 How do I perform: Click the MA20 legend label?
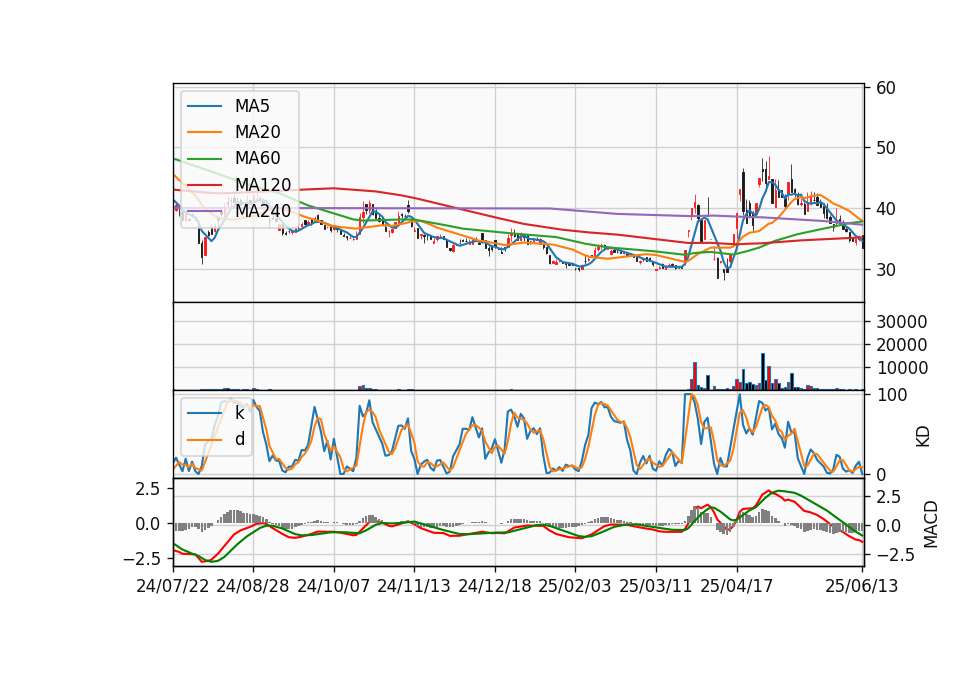tap(257, 132)
